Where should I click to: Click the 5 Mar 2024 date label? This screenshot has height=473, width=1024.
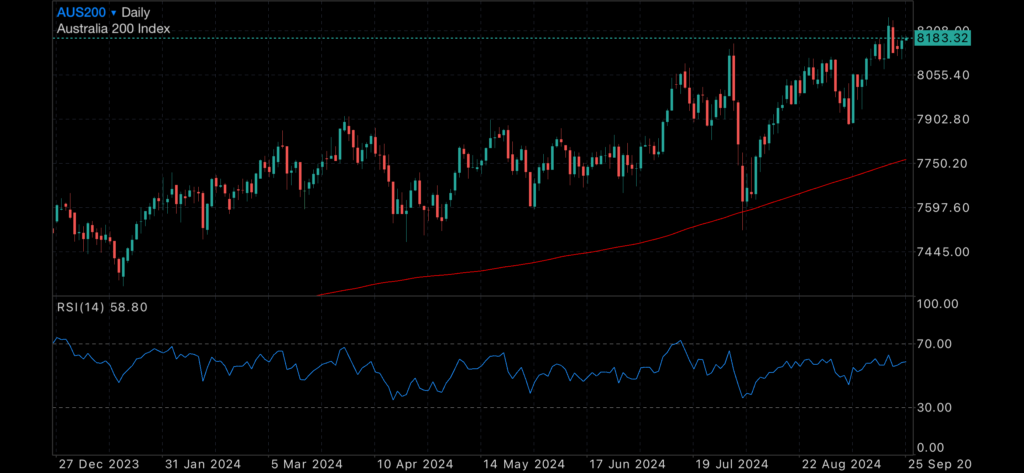[307, 464]
